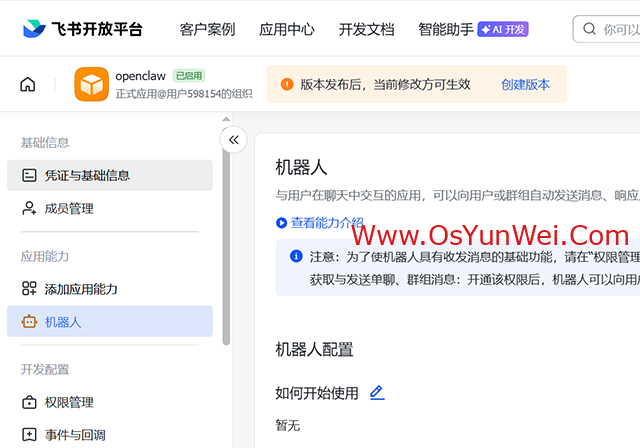
Task: Open 智能助手 AI 开发 in top navigation
Action: (472, 29)
